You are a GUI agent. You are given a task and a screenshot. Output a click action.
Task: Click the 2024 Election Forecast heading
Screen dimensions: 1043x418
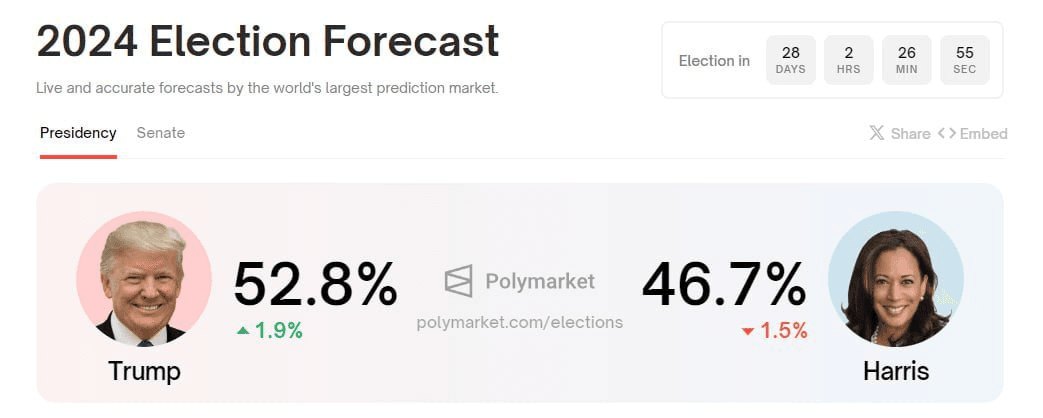pyautogui.click(x=267, y=41)
